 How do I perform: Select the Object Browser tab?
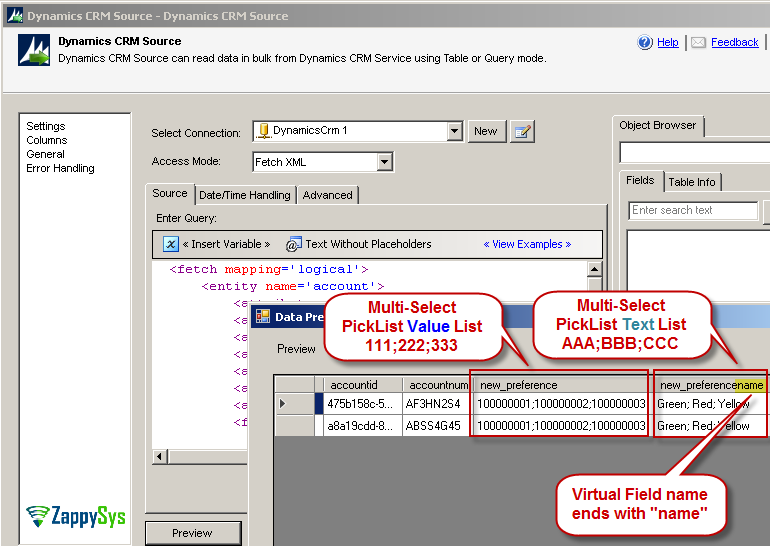pos(658,125)
